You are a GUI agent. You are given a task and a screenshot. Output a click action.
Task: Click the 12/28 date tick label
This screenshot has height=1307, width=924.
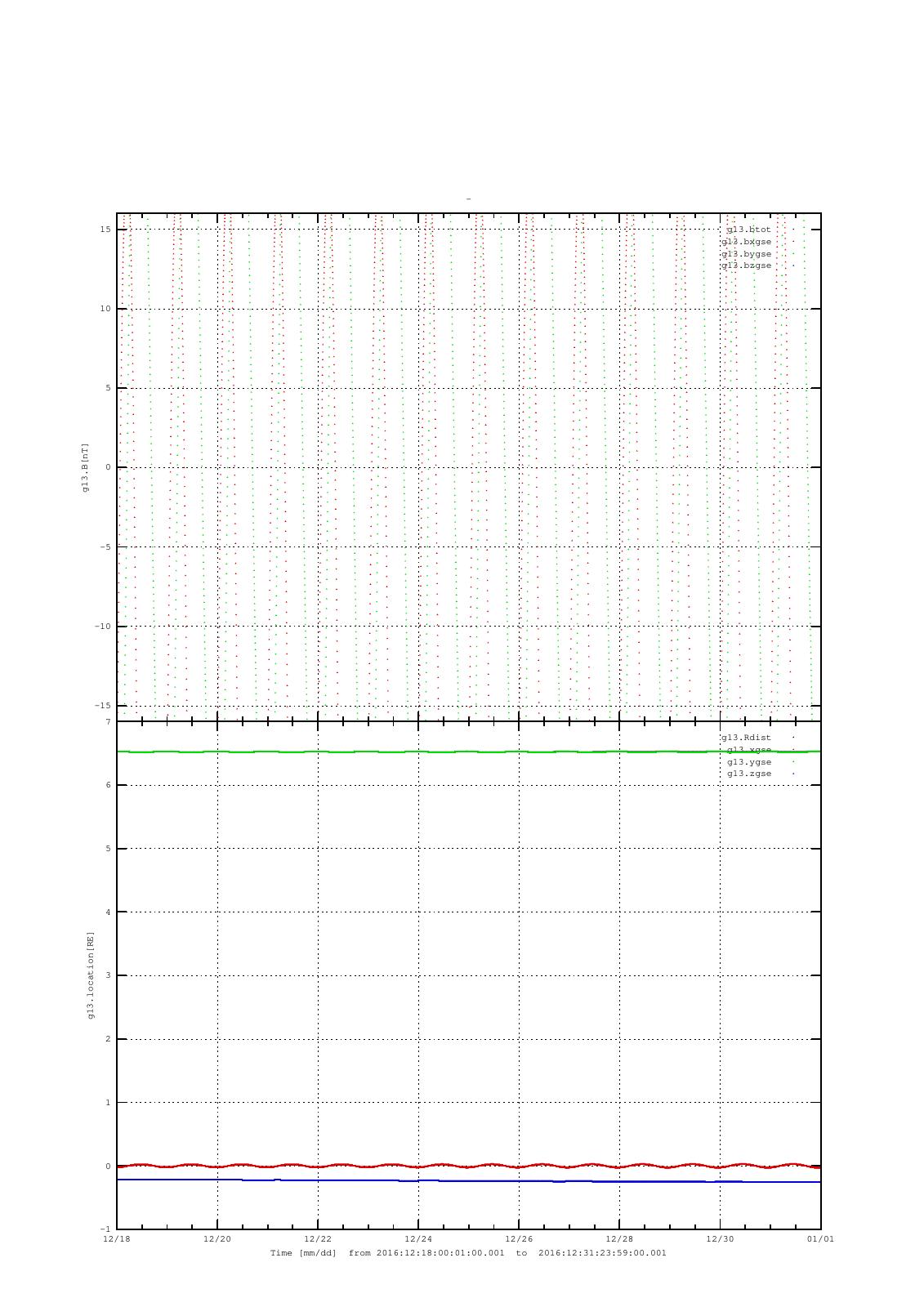[619, 1239]
